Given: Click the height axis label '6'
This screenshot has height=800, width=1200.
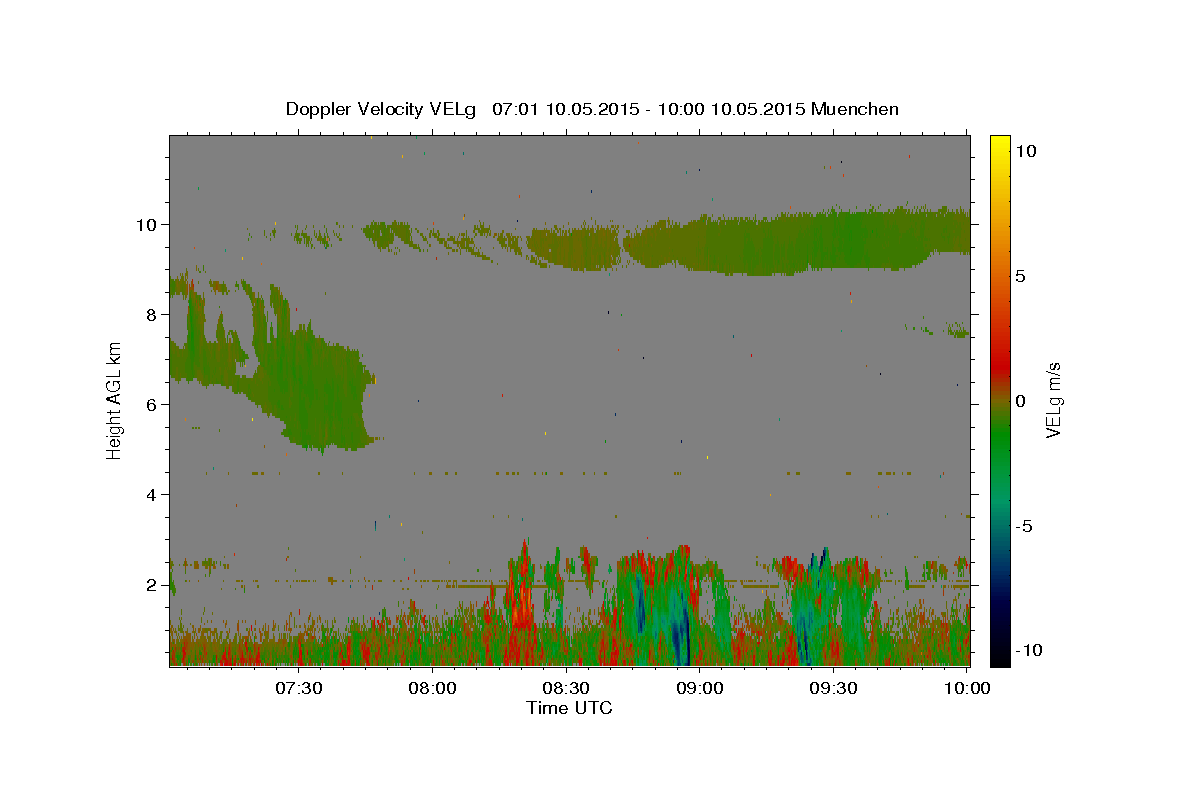Looking at the screenshot, I should pyautogui.click(x=151, y=405).
